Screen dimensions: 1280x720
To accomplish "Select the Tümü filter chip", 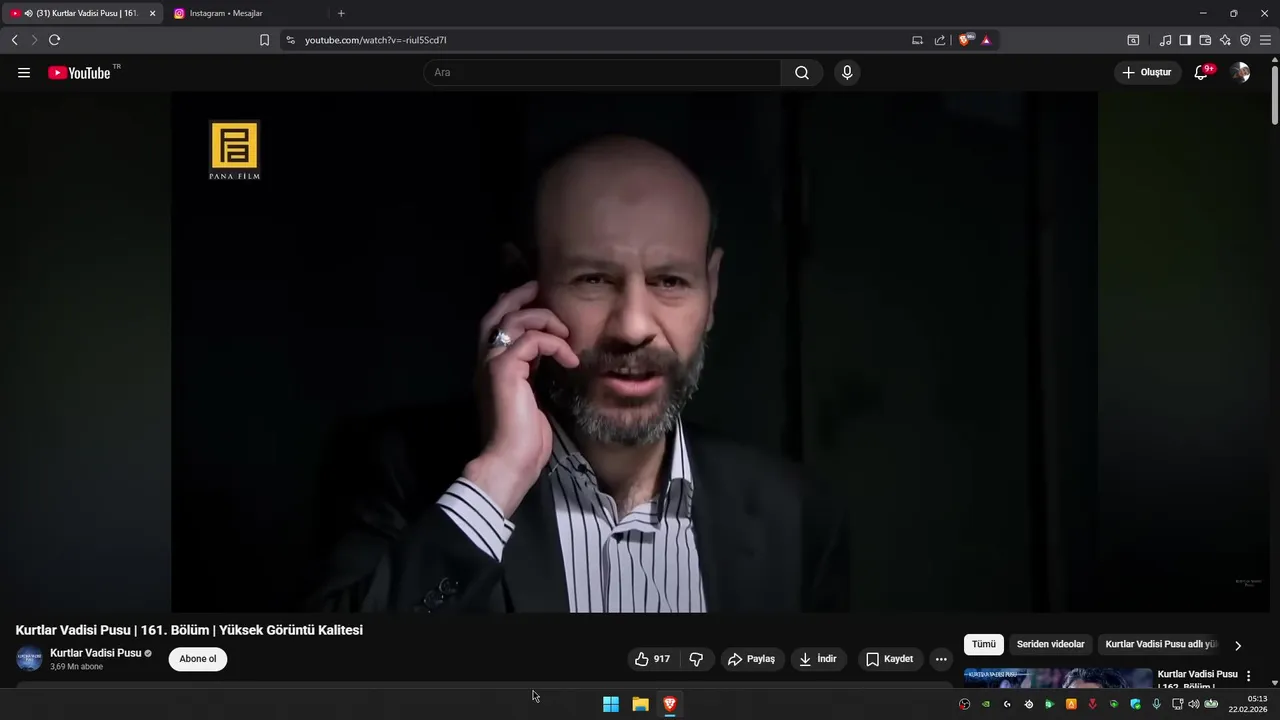I will pos(984,645).
